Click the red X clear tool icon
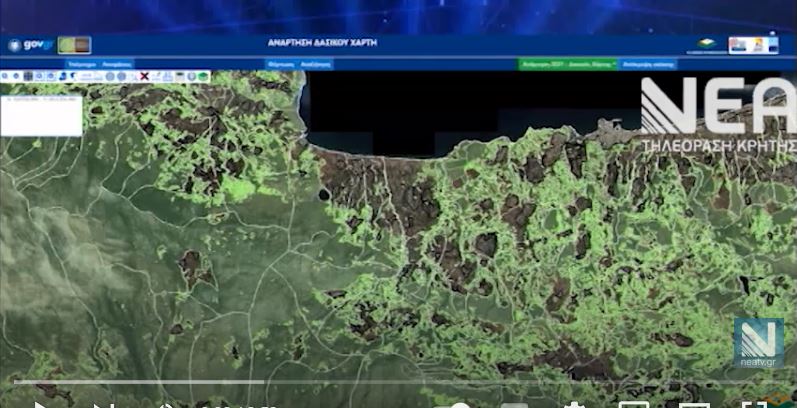This screenshot has width=797, height=408. click(144, 76)
